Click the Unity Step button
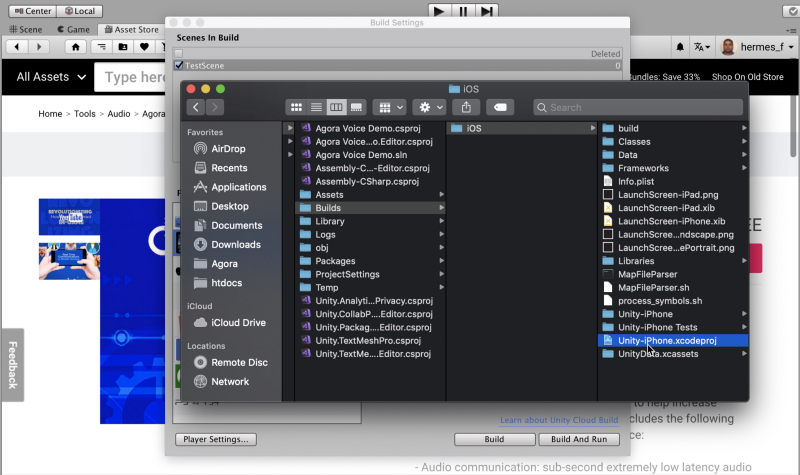This screenshot has height=475, width=800. pyautogui.click(x=487, y=11)
